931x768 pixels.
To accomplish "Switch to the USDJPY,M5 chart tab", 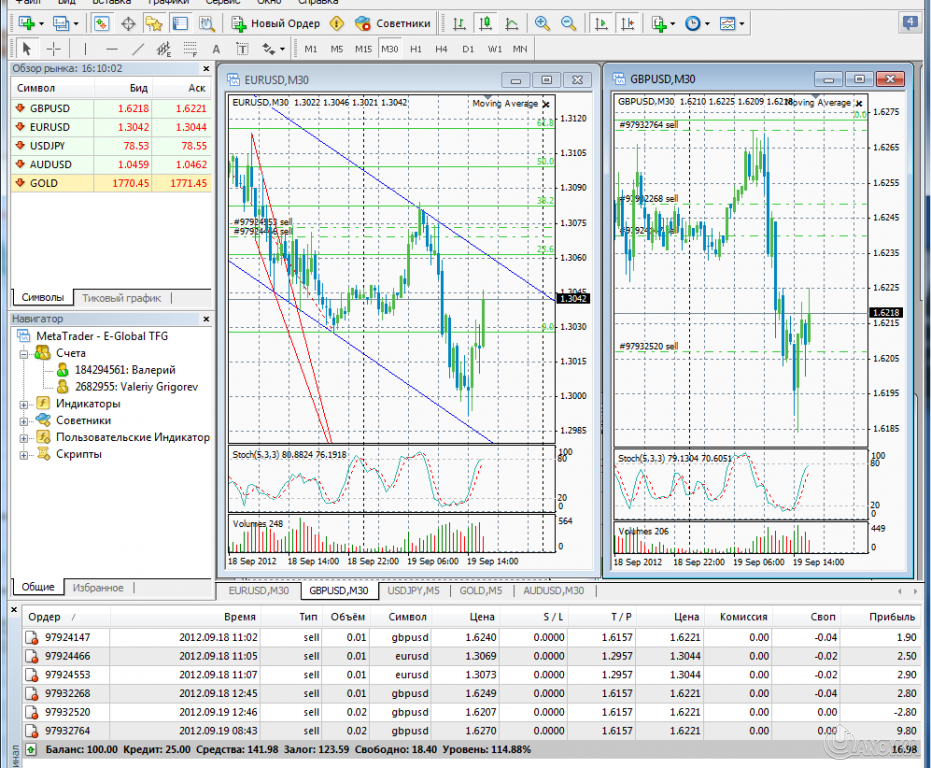I will coord(414,590).
